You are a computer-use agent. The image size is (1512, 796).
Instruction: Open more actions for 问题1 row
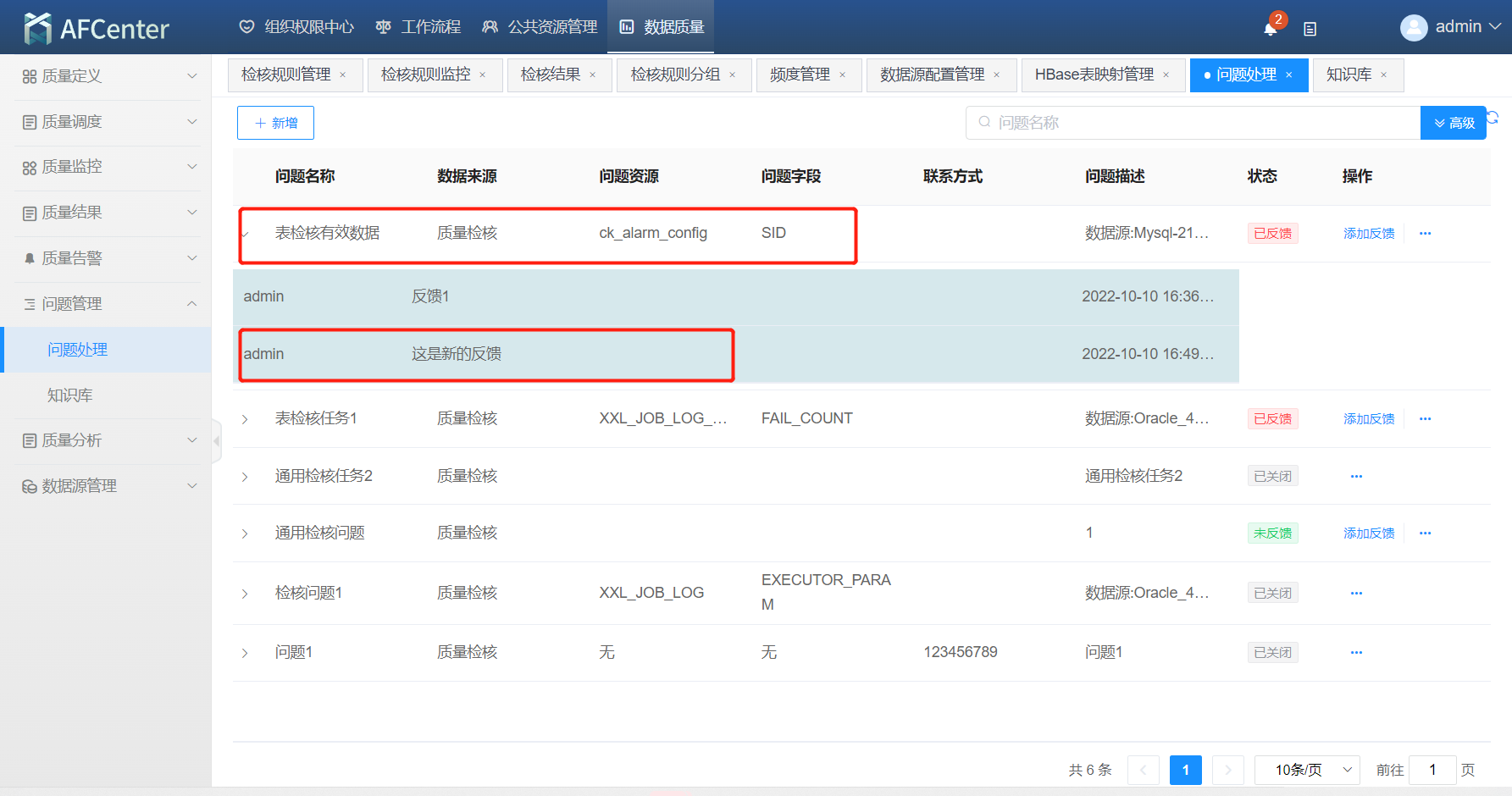[1356, 653]
